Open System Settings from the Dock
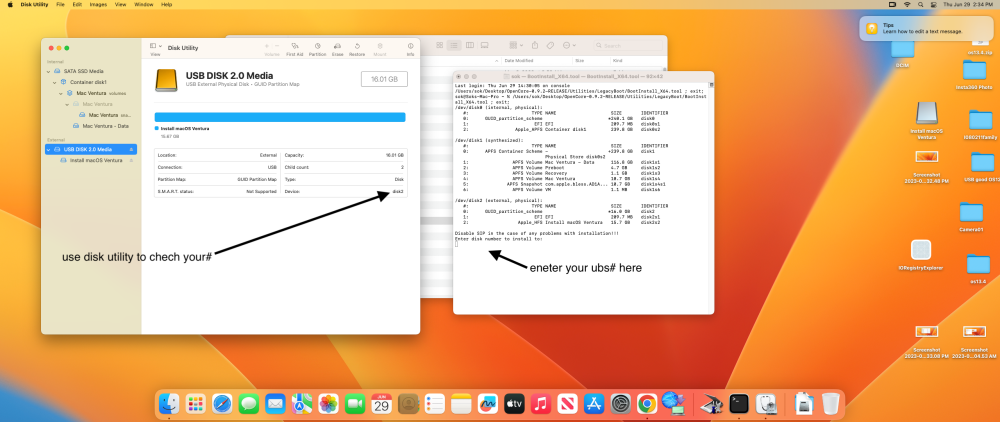 621,404
